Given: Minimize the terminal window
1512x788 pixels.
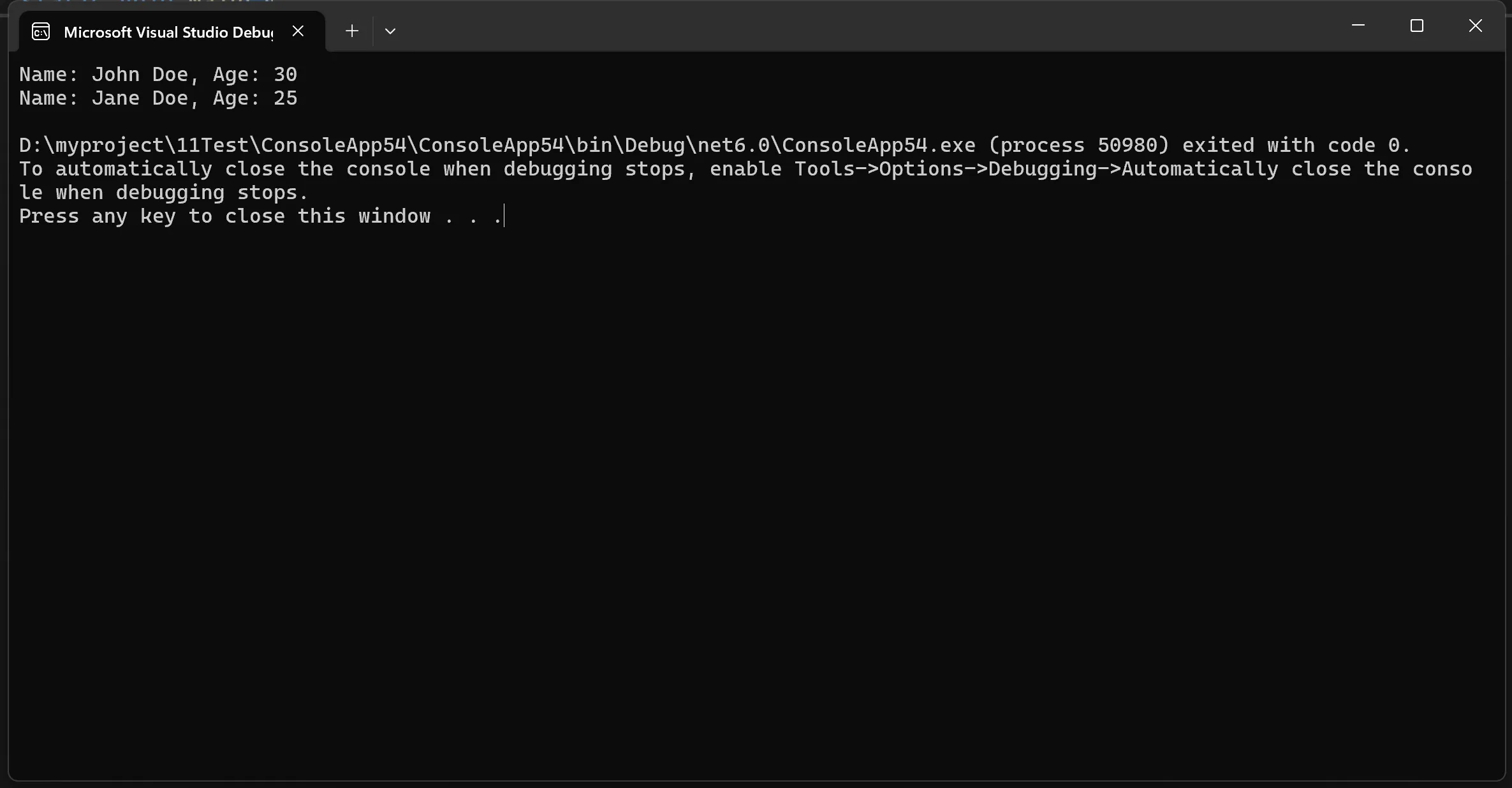Looking at the screenshot, I should click(1358, 26).
